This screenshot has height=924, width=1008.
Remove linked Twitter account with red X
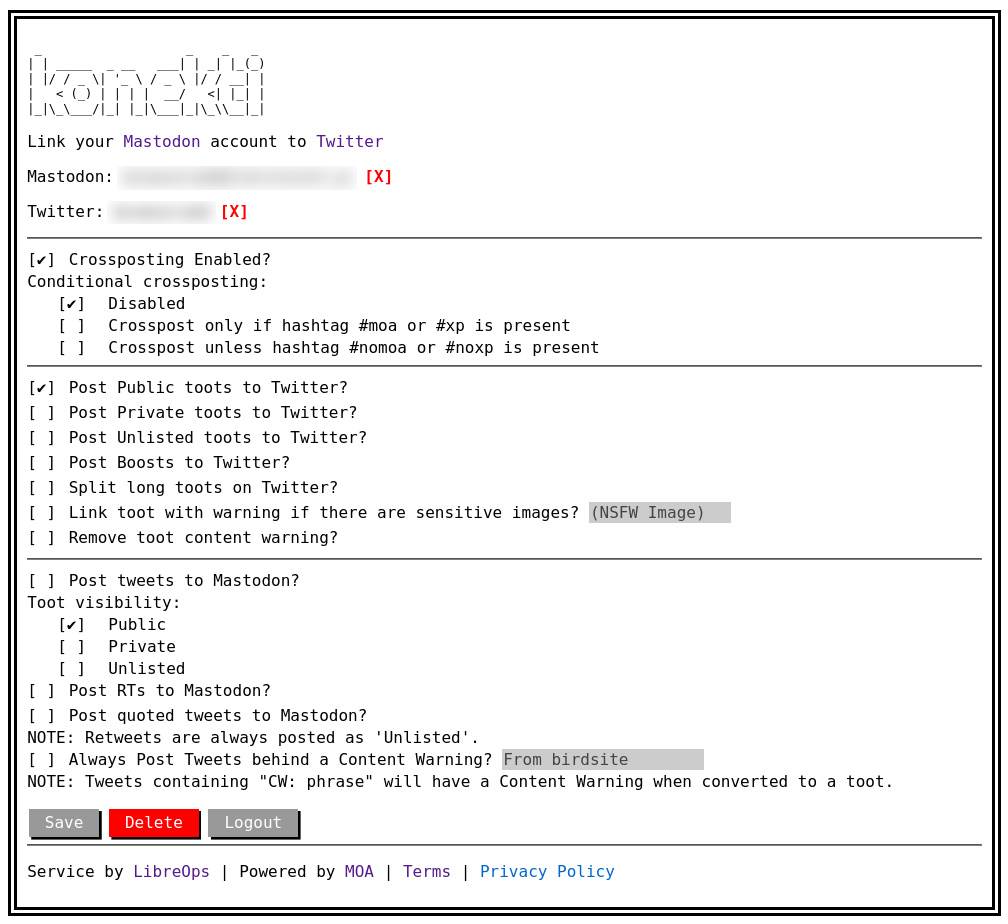pyautogui.click(x=234, y=212)
